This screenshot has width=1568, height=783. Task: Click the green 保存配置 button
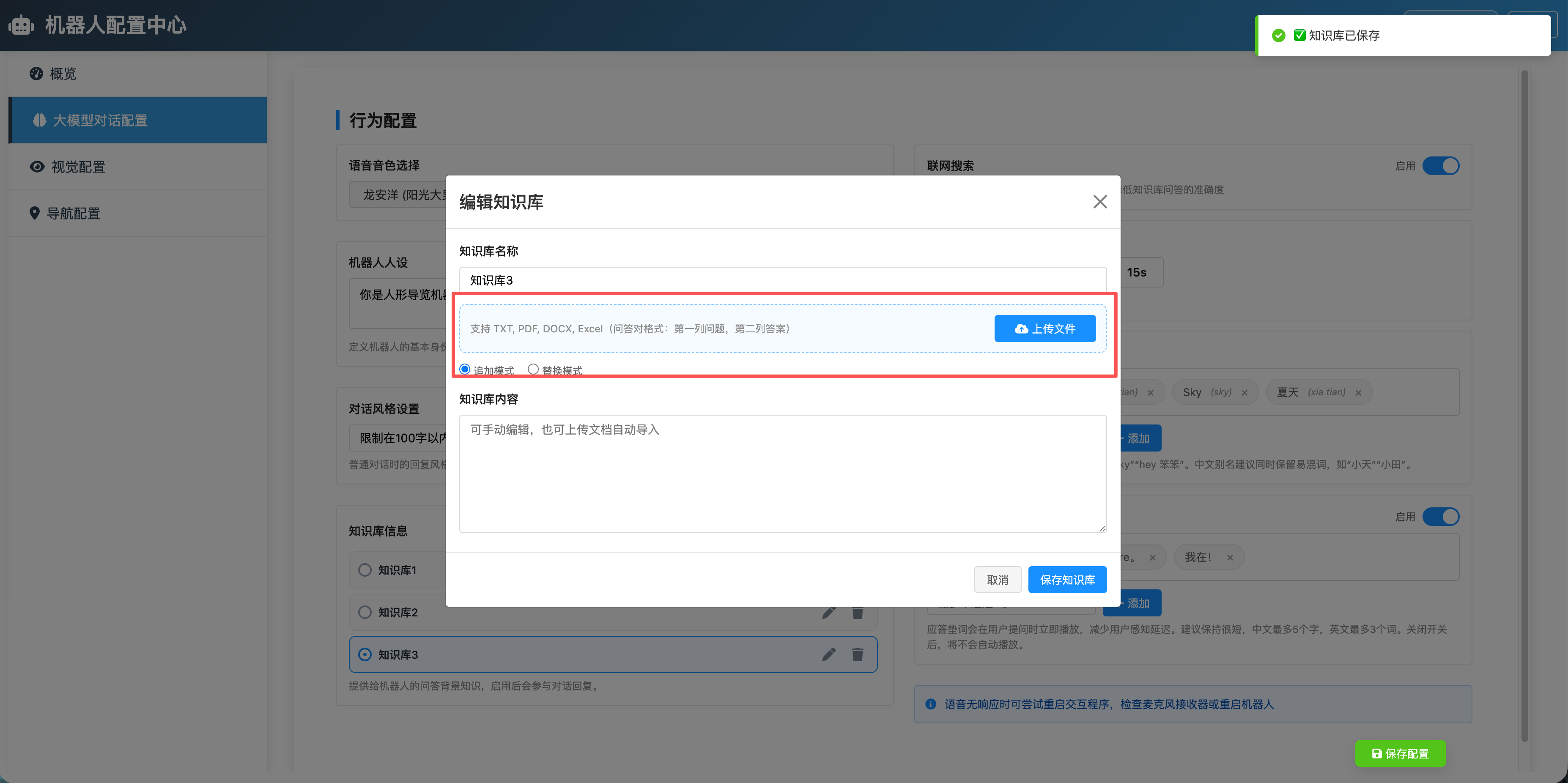(1400, 754)
